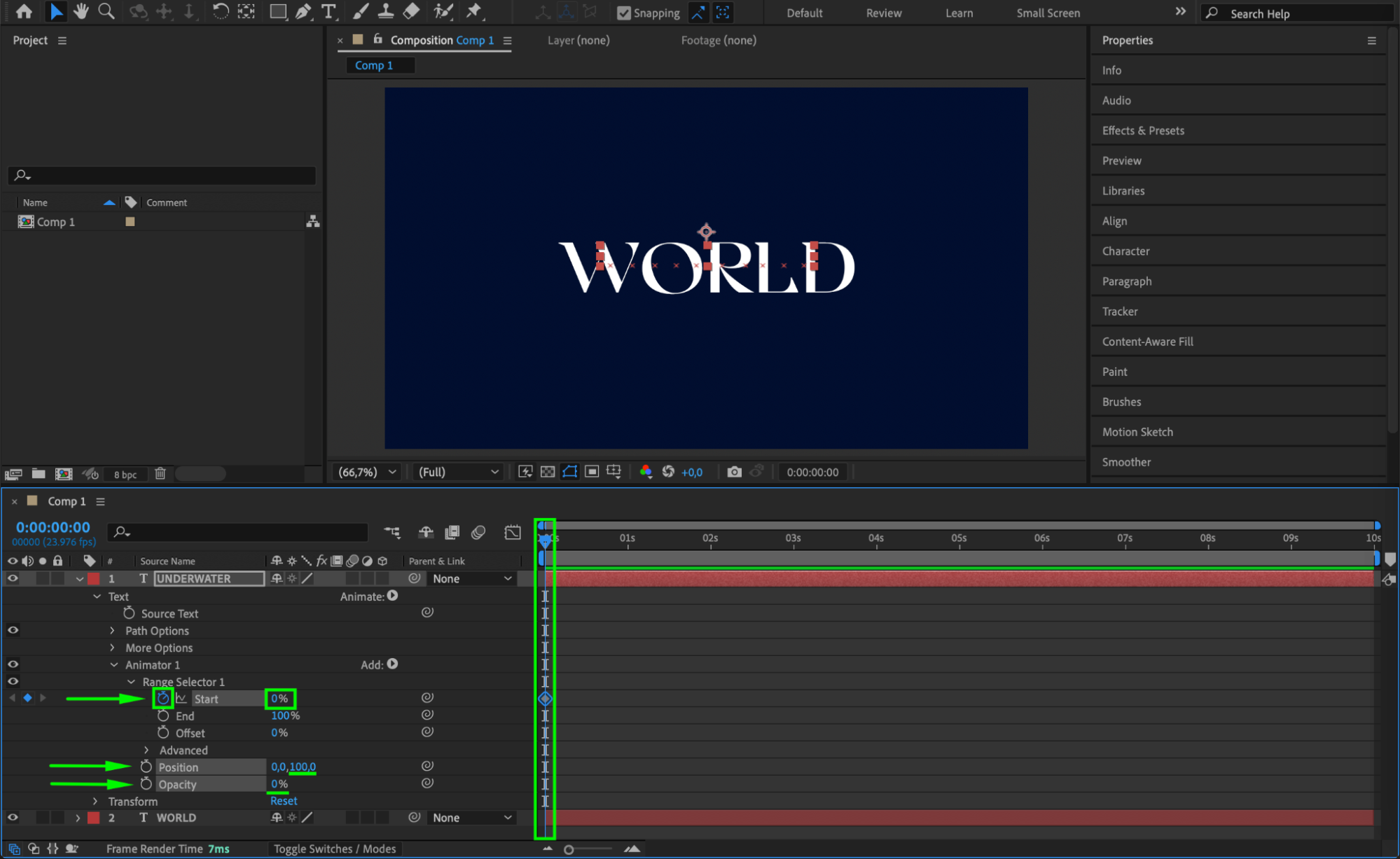The image size is (1400, 859).
Task: Click the Comp 1 label color swatch in Project
Action: pyautogui.click(x=130, y=221)
